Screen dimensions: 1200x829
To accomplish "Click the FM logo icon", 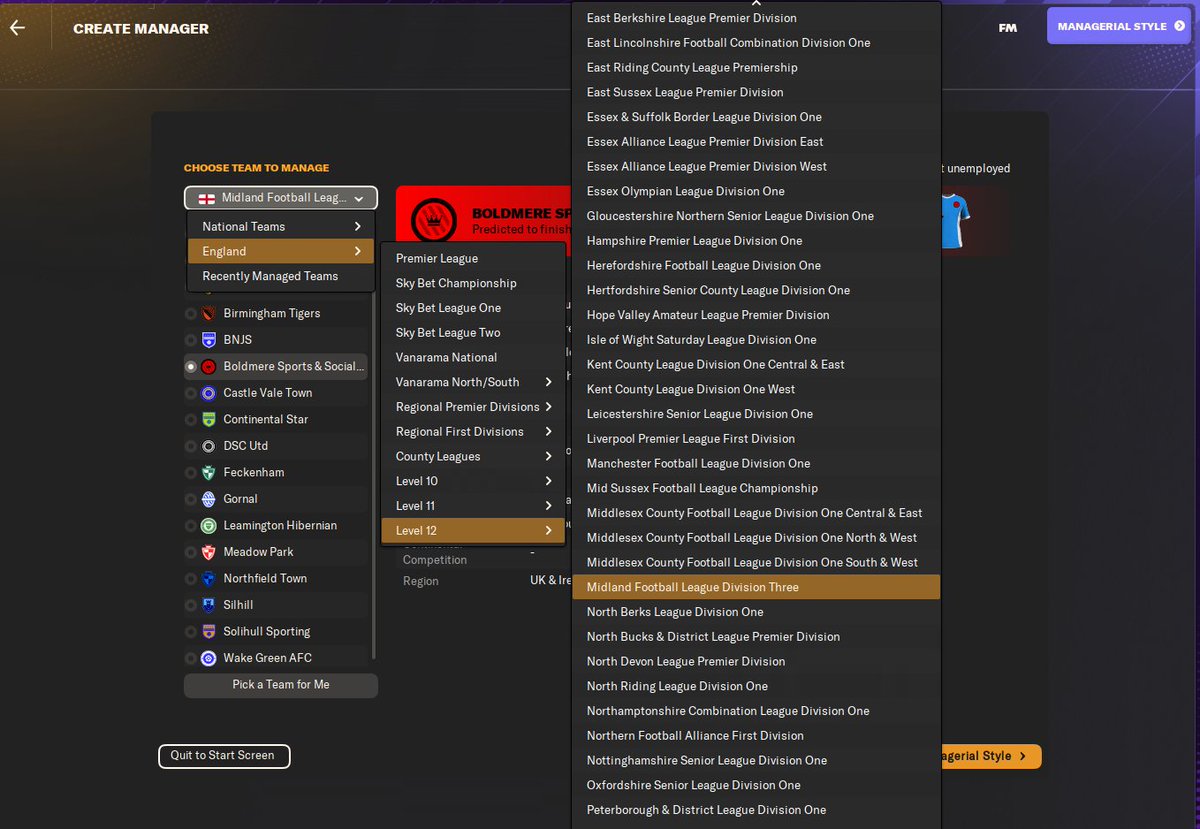I will 1007,28.
